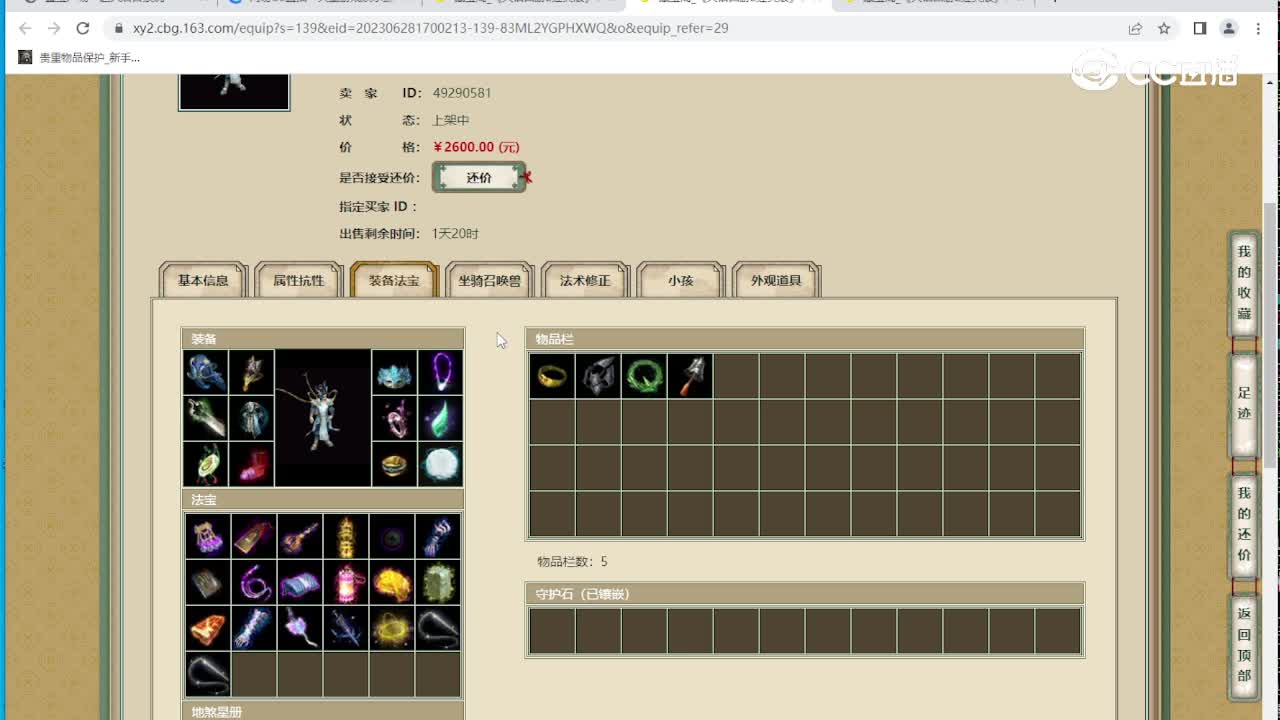Select the golden halo ring magic treasure
Screen dimensions: 1280x720
tap(392, 628)
